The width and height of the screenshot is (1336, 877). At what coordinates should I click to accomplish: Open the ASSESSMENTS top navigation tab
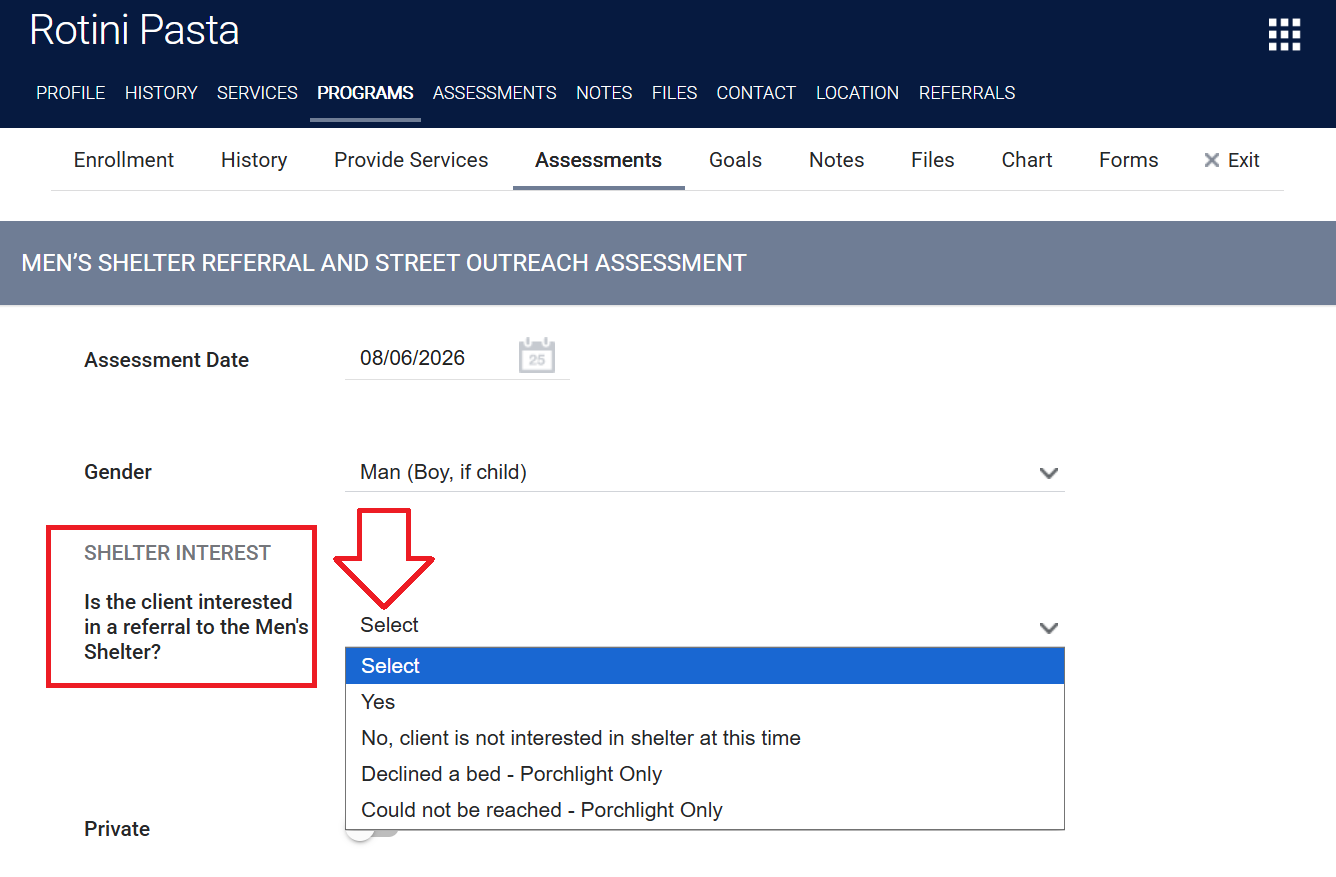point(495,93)
